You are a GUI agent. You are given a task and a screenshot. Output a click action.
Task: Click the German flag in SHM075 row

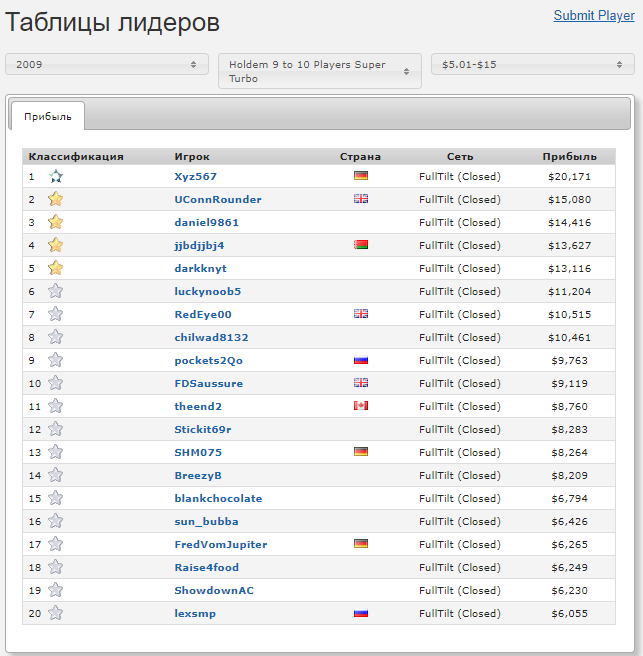(361, 452)
